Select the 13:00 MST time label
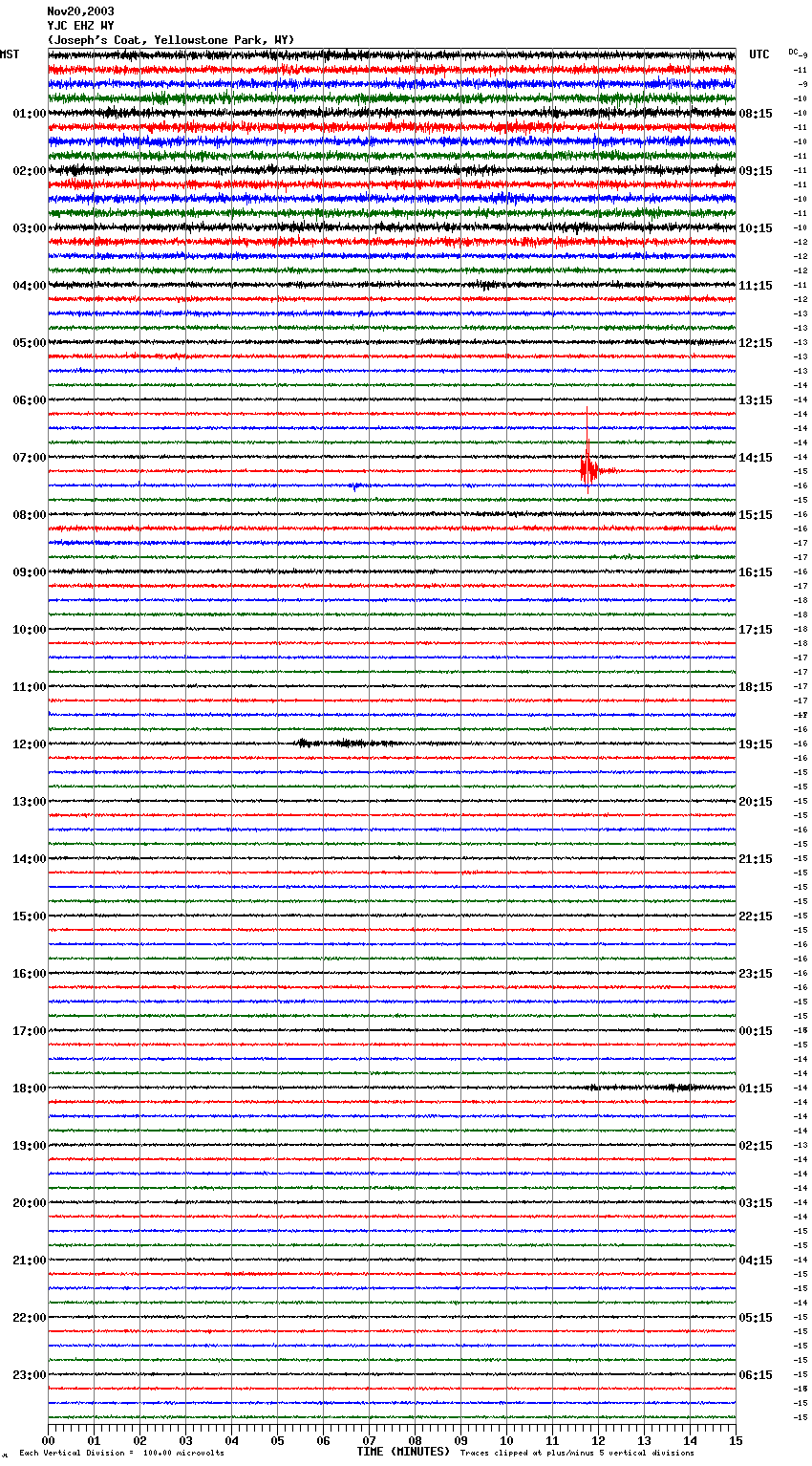 [x=30, y=802]
